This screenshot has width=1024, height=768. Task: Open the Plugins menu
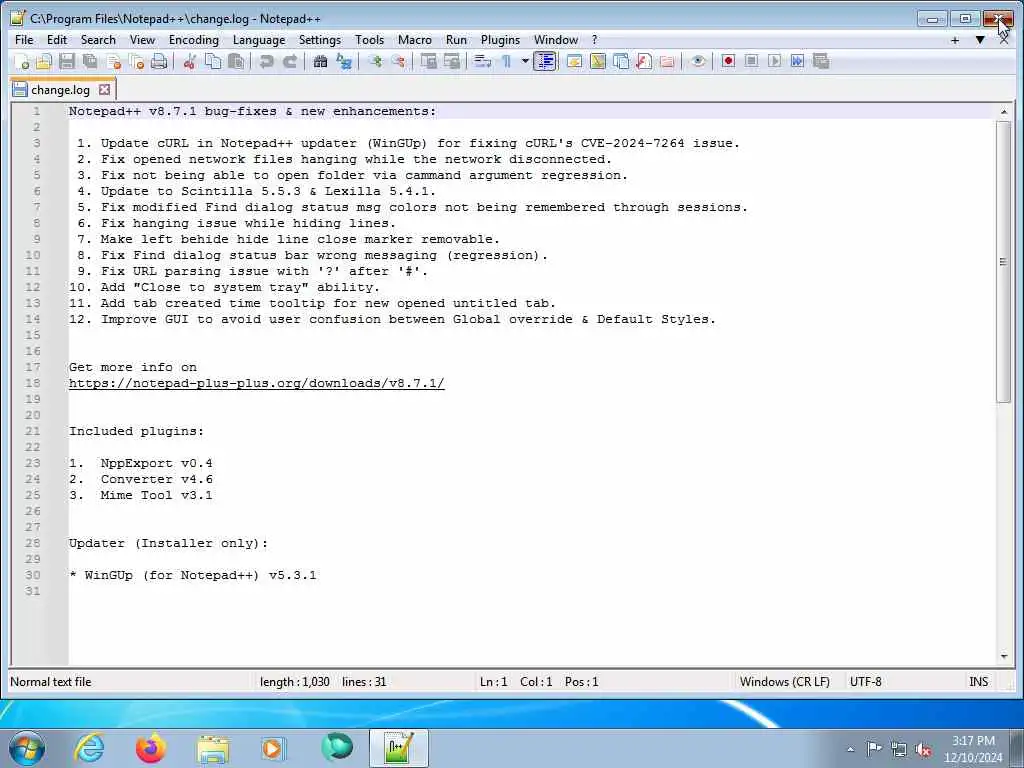pos(500,40)
